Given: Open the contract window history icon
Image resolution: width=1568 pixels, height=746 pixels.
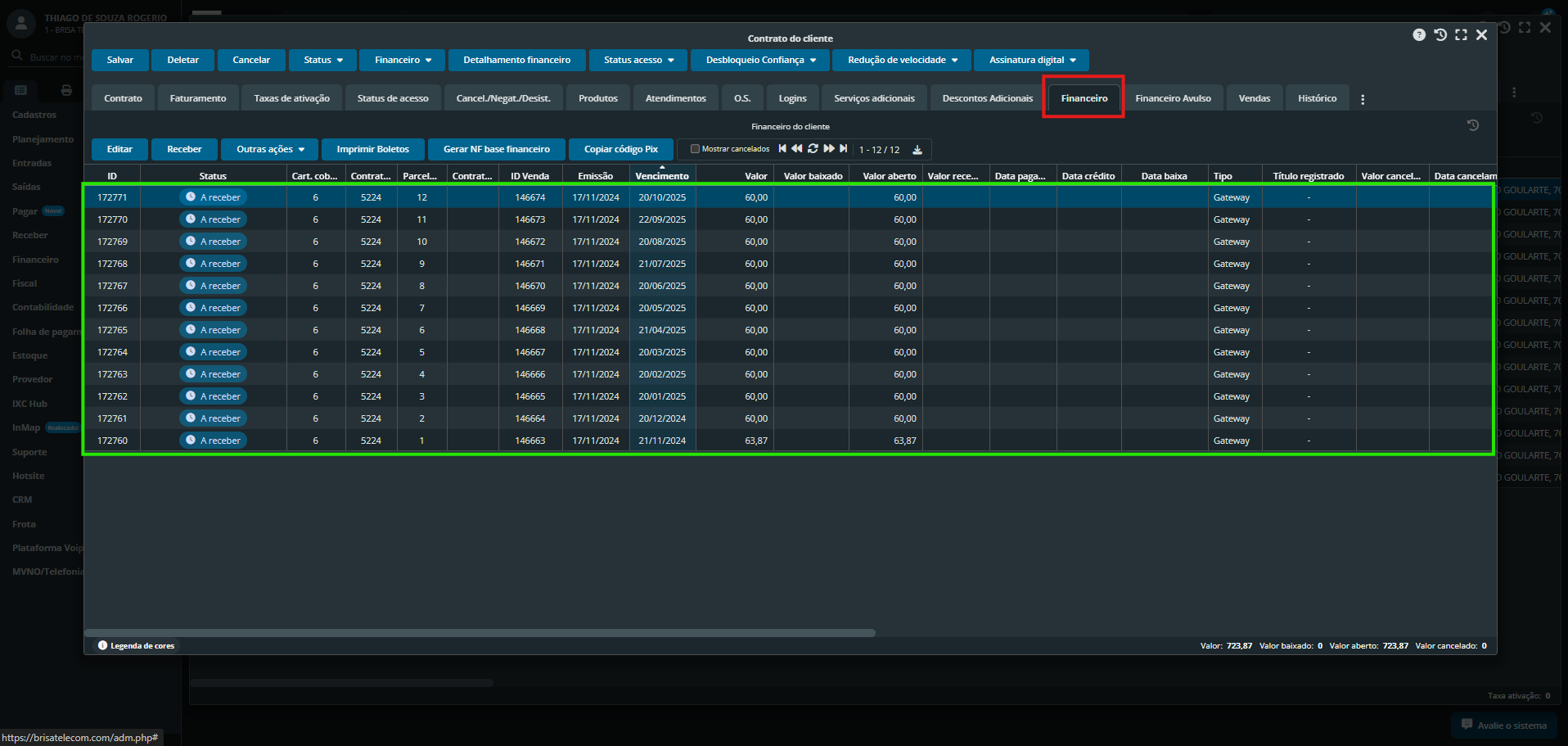Looking at the screenshot, I should (1440, 35).
